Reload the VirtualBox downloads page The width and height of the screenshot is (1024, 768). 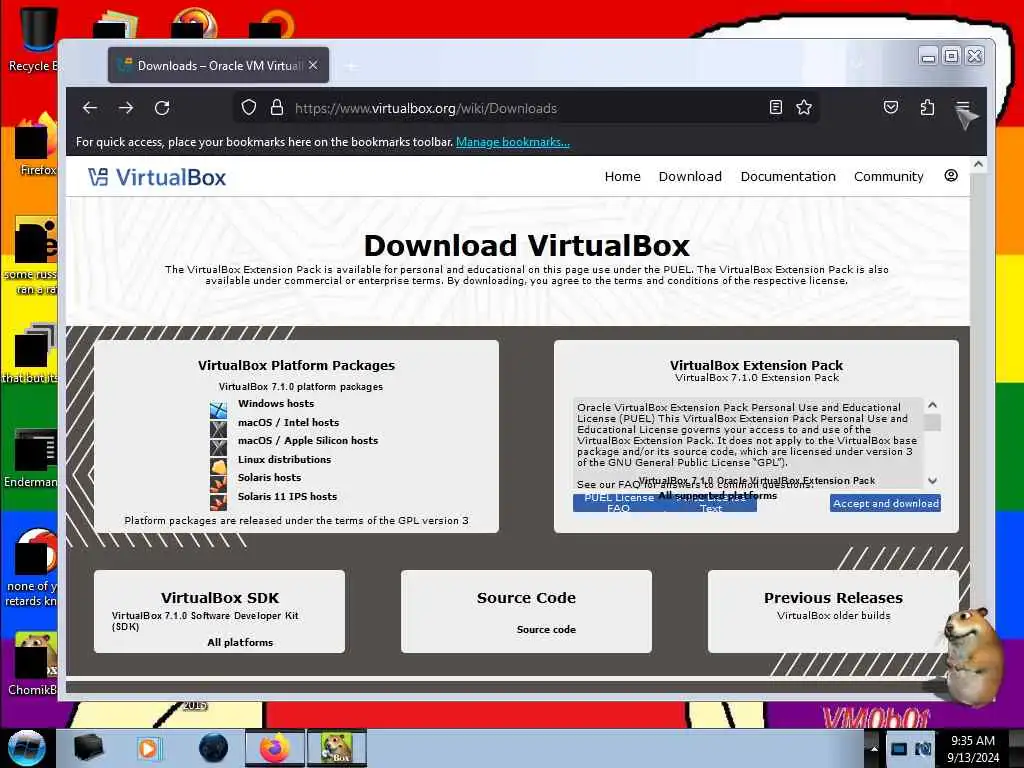162,108
